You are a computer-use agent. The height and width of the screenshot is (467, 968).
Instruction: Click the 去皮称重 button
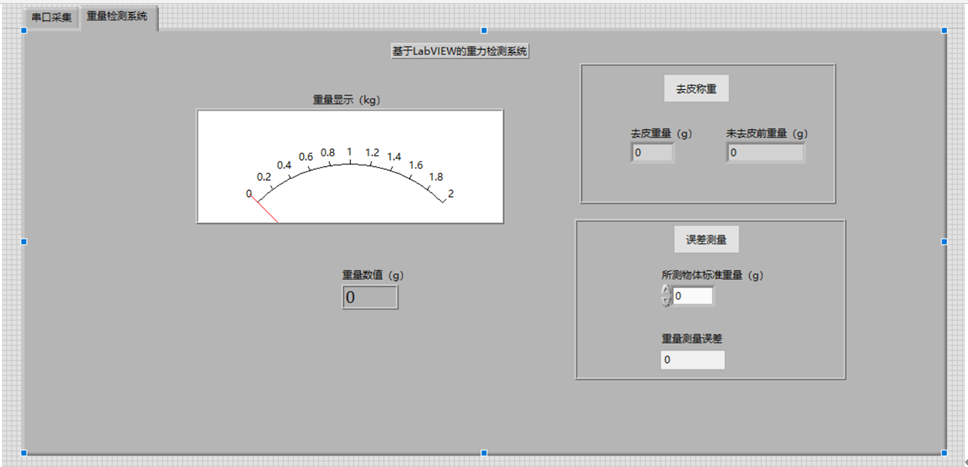point(696,89)
